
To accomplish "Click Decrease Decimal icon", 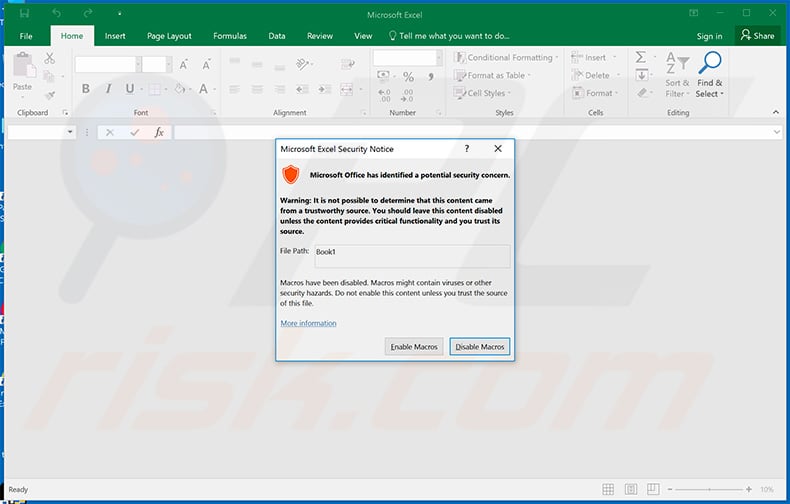I will (x=408, y=95).
